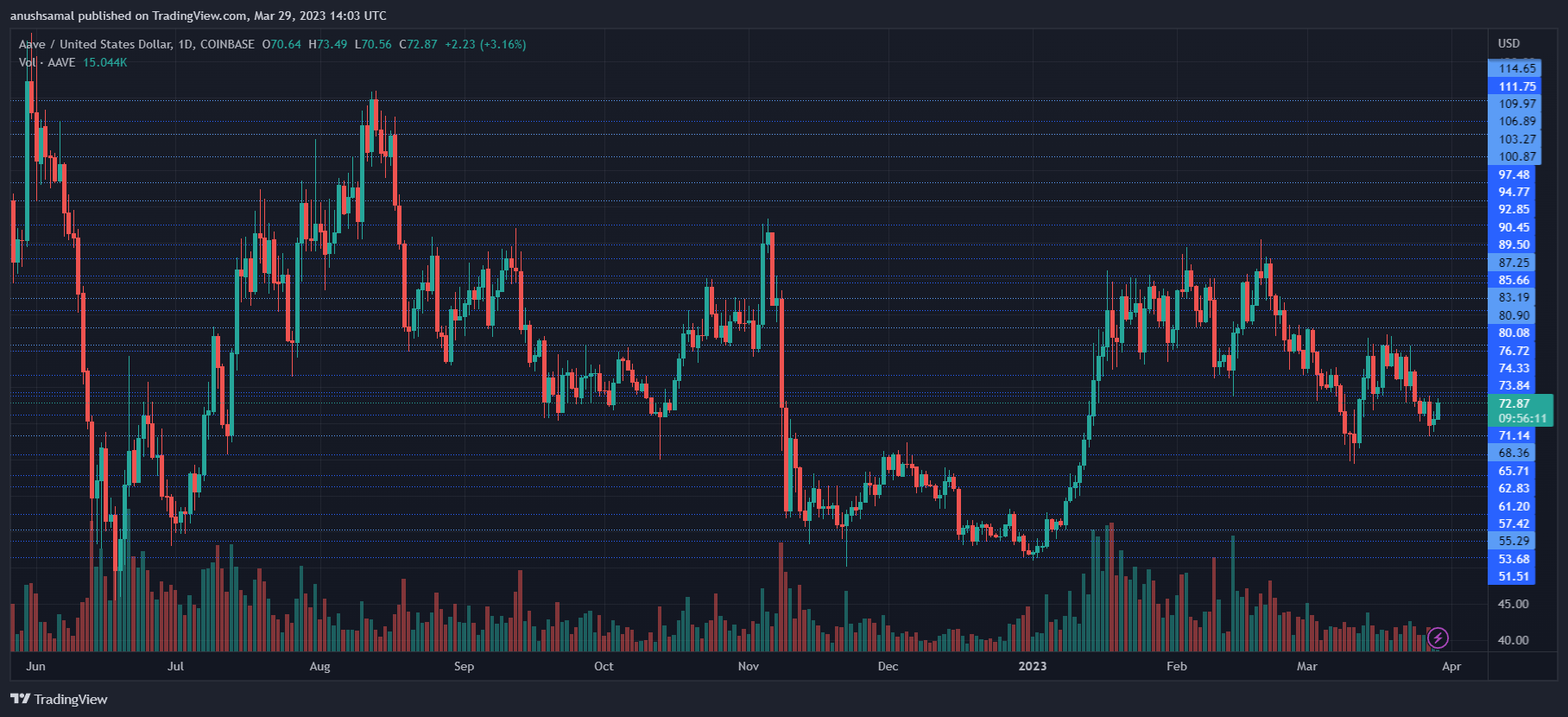Screen dimensions: 1568x717
Task: Click the Aug label on time axis
Action: [319, 666]
